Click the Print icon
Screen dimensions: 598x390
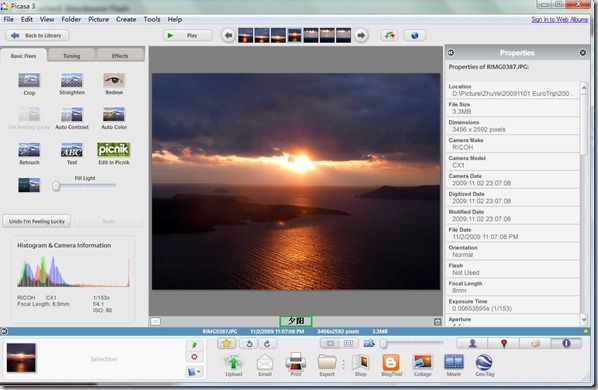(296, 362)
